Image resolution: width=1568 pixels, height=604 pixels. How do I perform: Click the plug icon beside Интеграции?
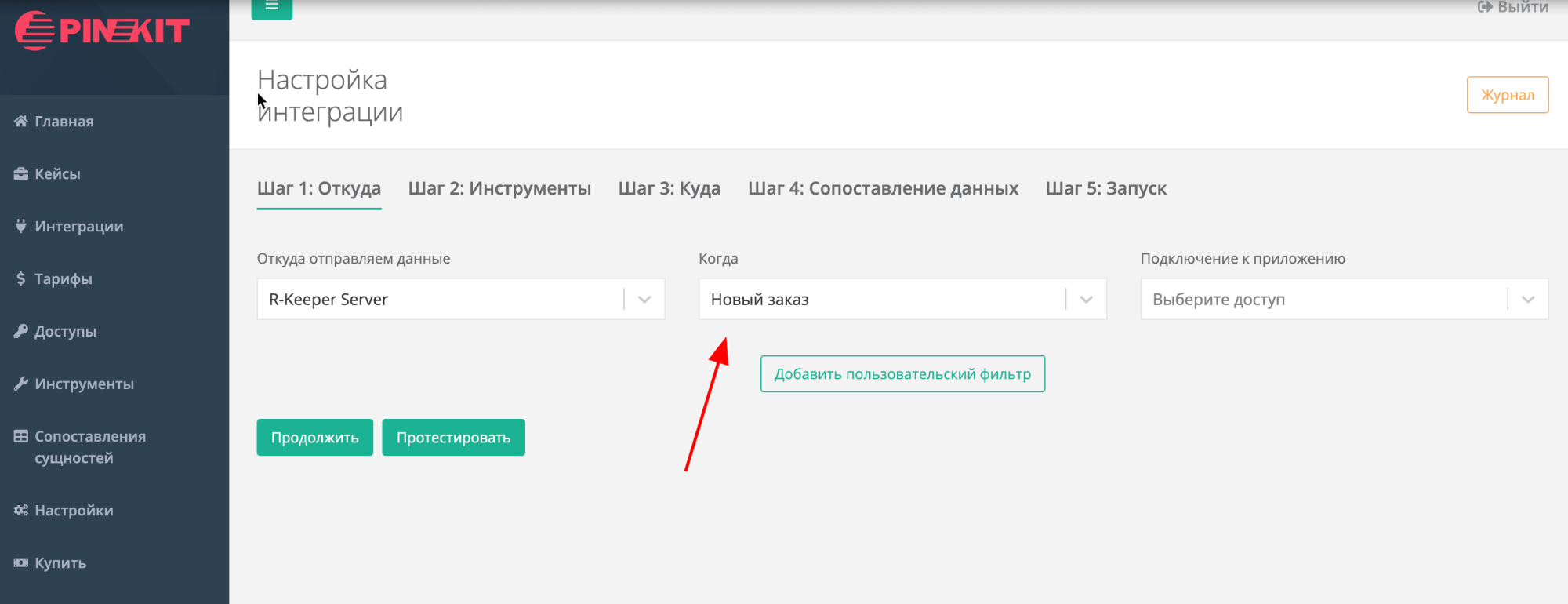(21, 226)
